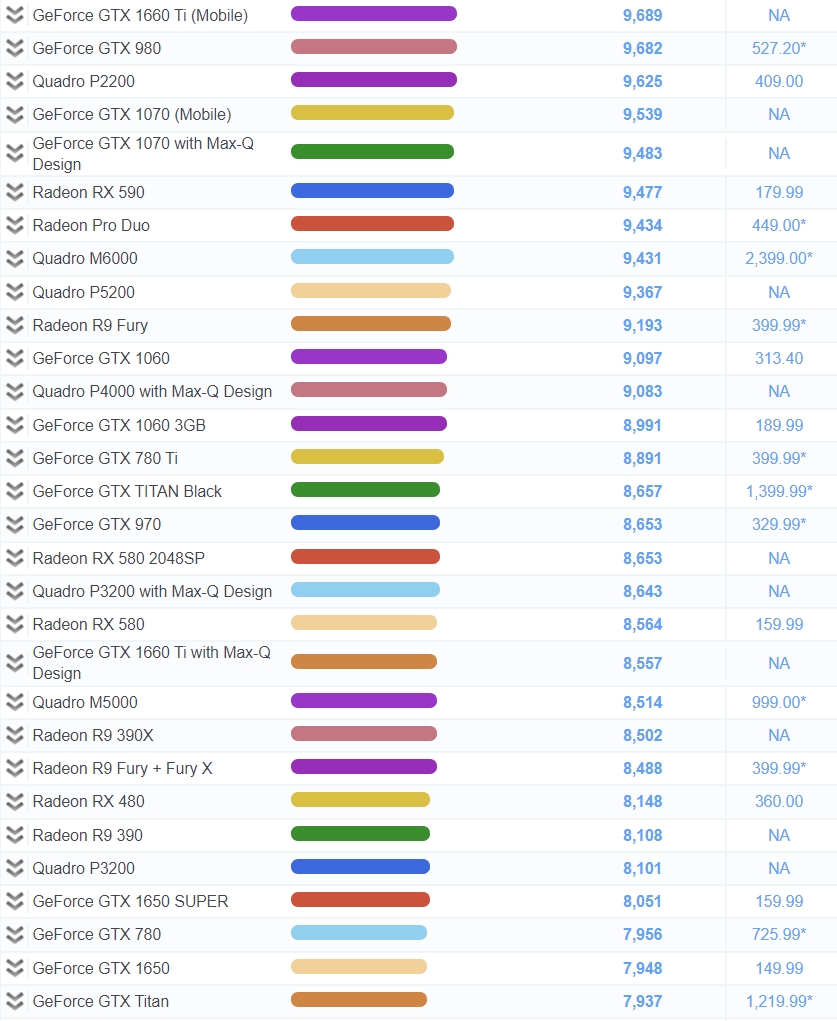Expand the Radeon RX 580 2048SP chevron

coord(14,558)
